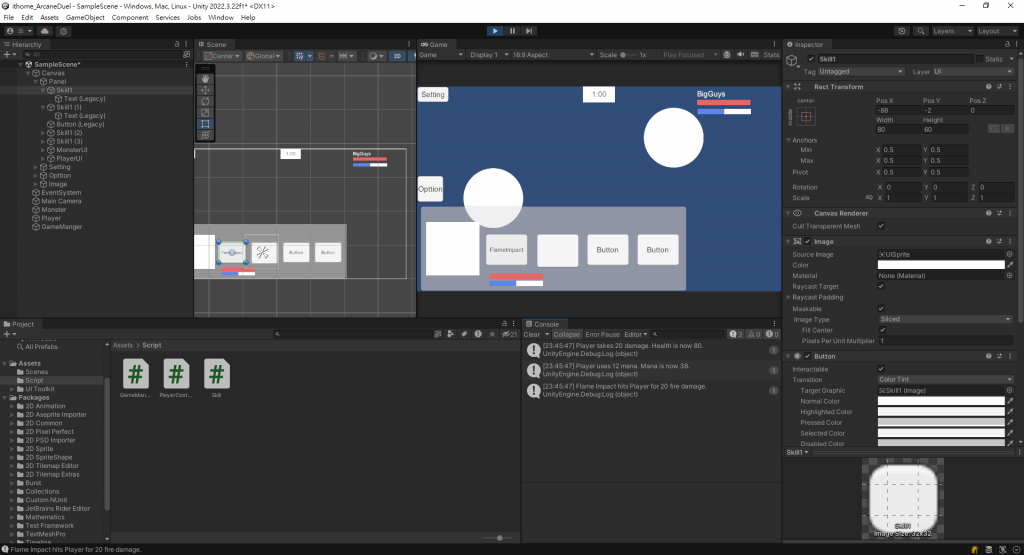Select the Hand view tool in Scene
Screen dimensions: 1024x555
[206, 78]
